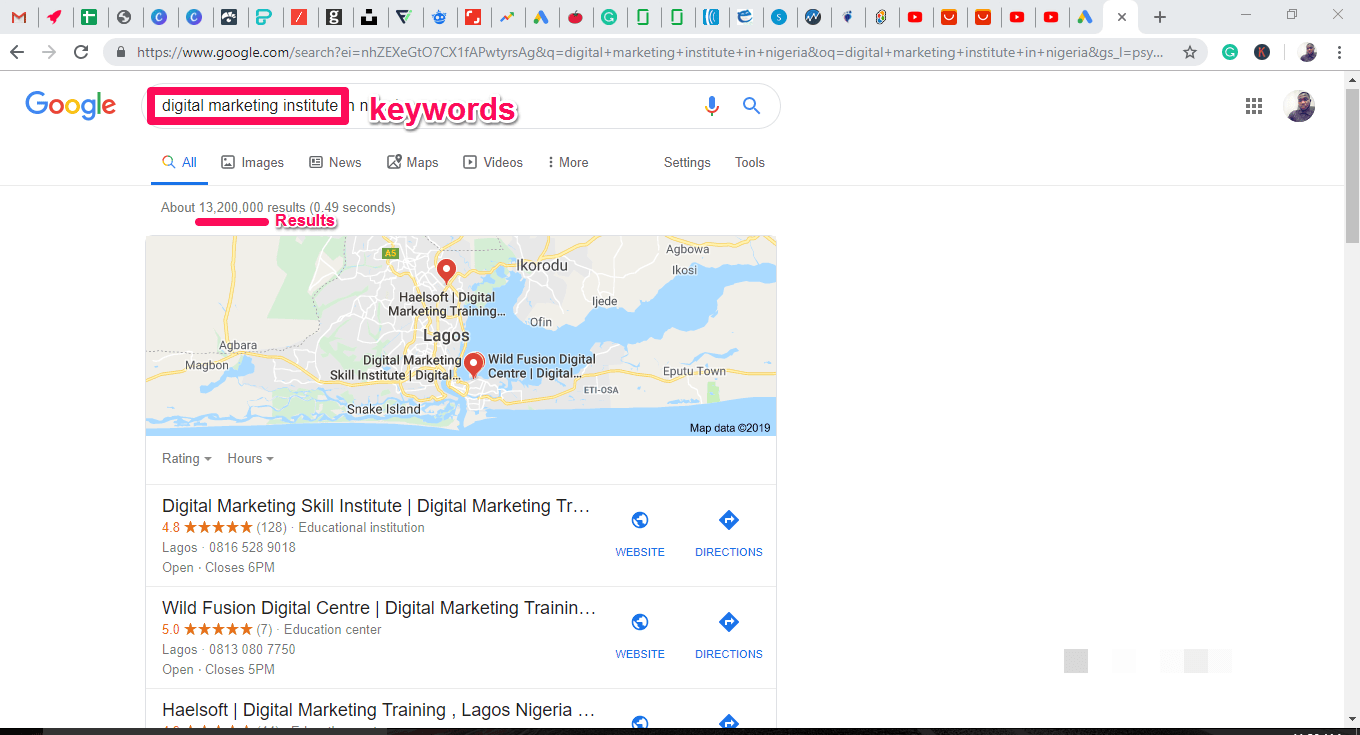Open the More search options menu
This screenshot has width=1360, height=735.
567,162
